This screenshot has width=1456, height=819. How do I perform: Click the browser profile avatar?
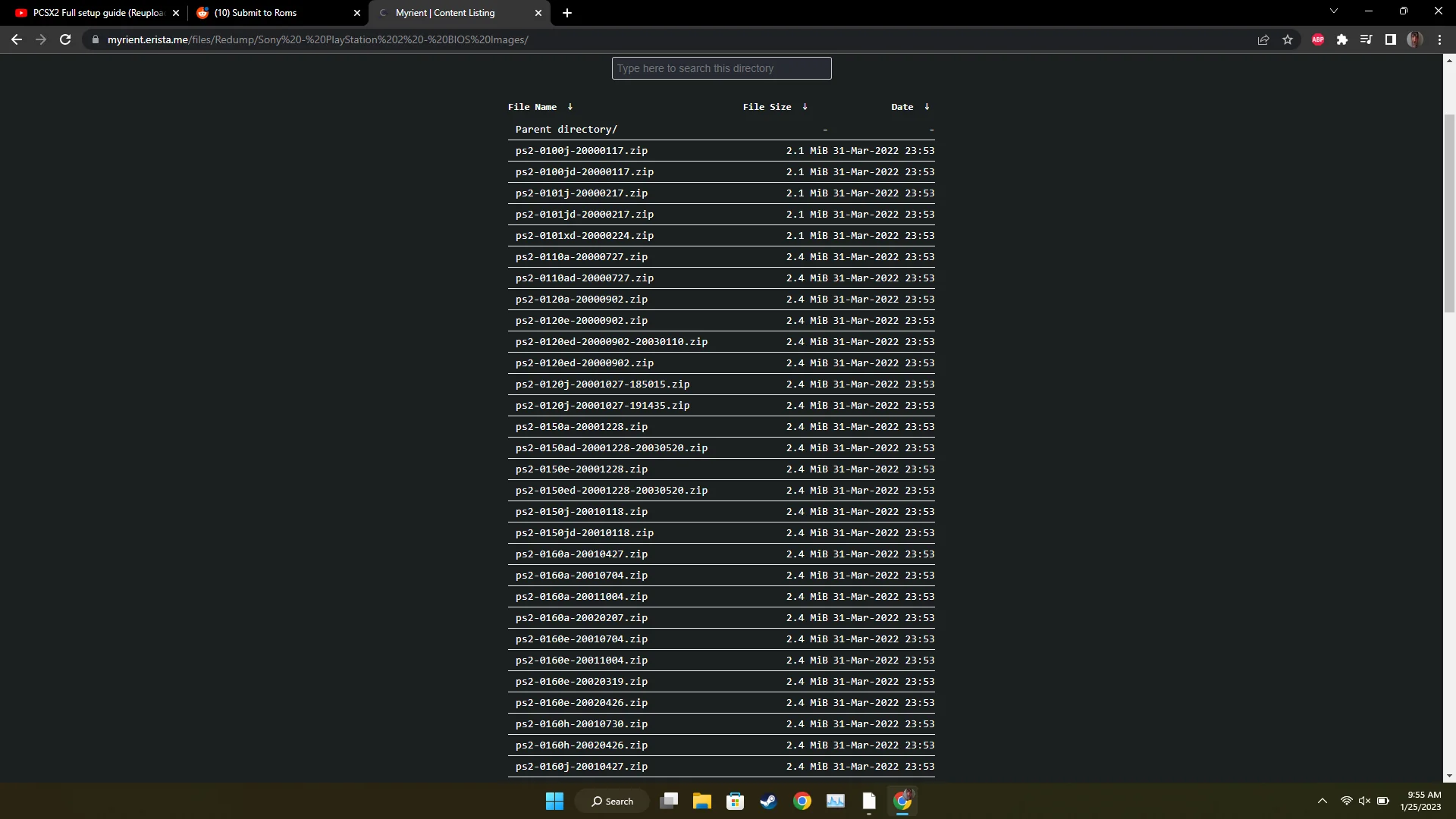[1415, 39]
